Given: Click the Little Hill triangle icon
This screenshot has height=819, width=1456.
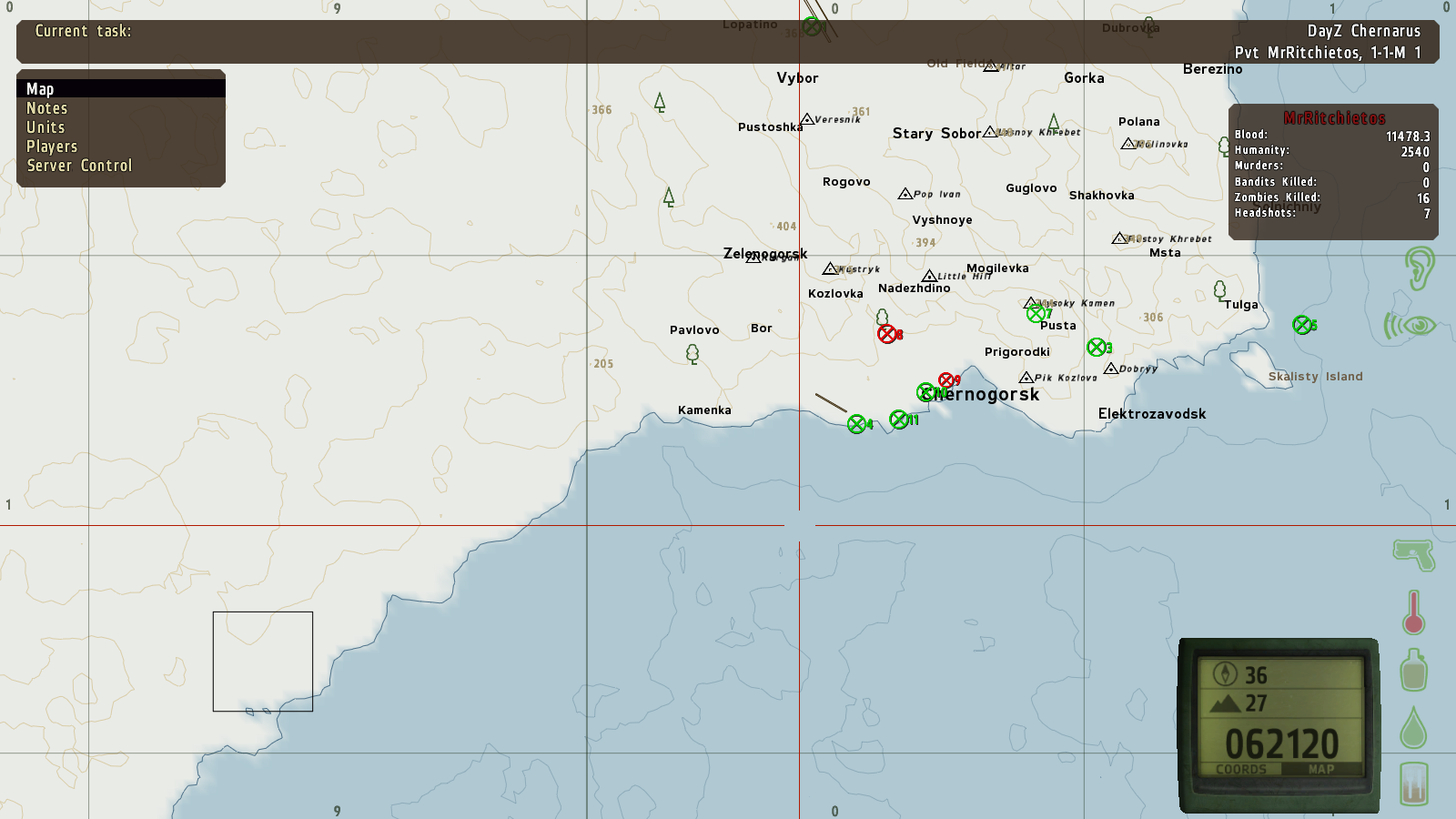Looking at the screenshot, I should pyautogui.click(x=929, y=276).
